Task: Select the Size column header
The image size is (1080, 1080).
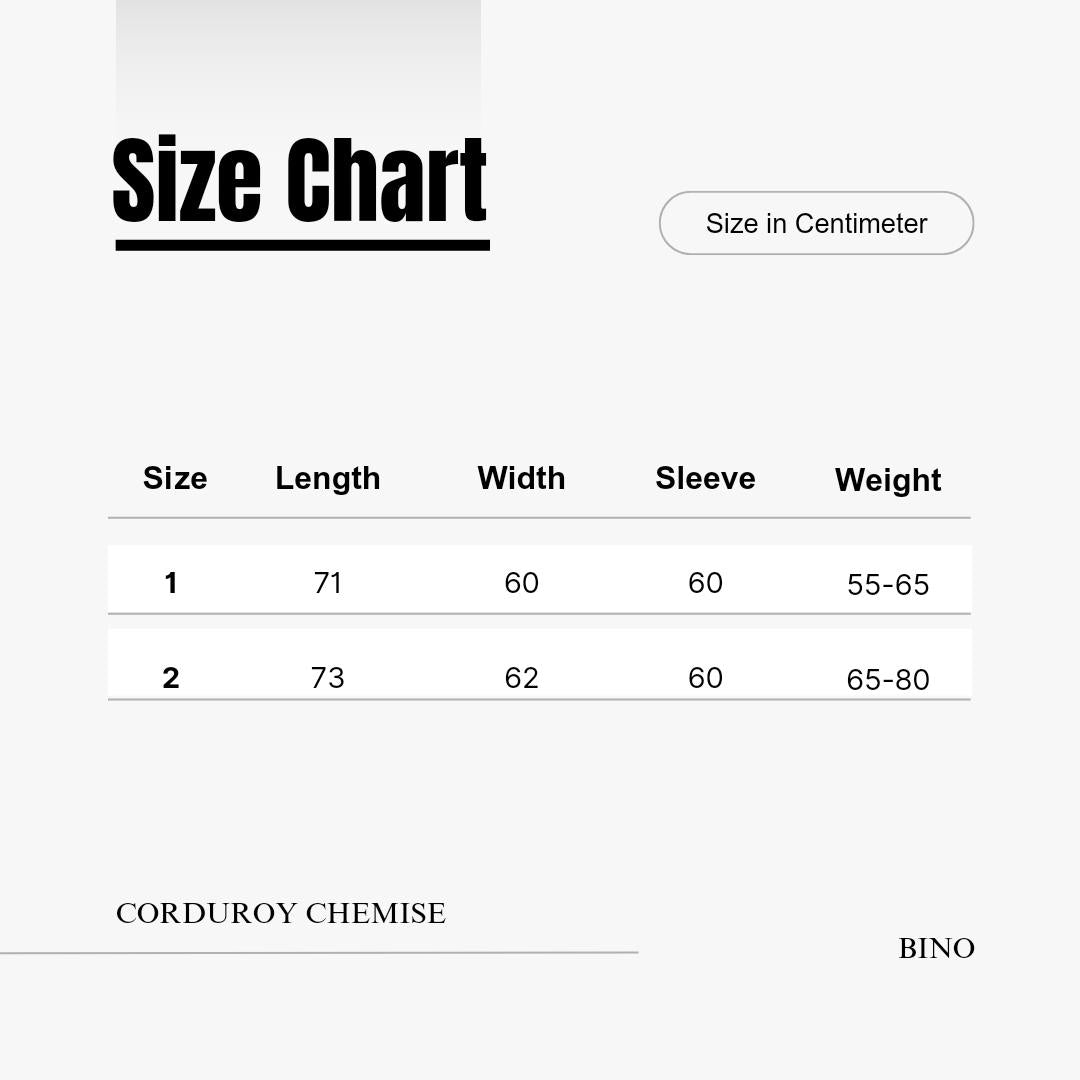Action: (x=175, y=478)
